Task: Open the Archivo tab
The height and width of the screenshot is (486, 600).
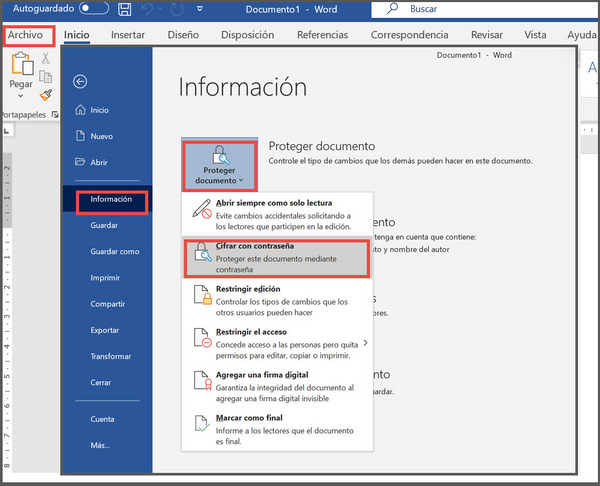Action: click(x=27, y=35)
